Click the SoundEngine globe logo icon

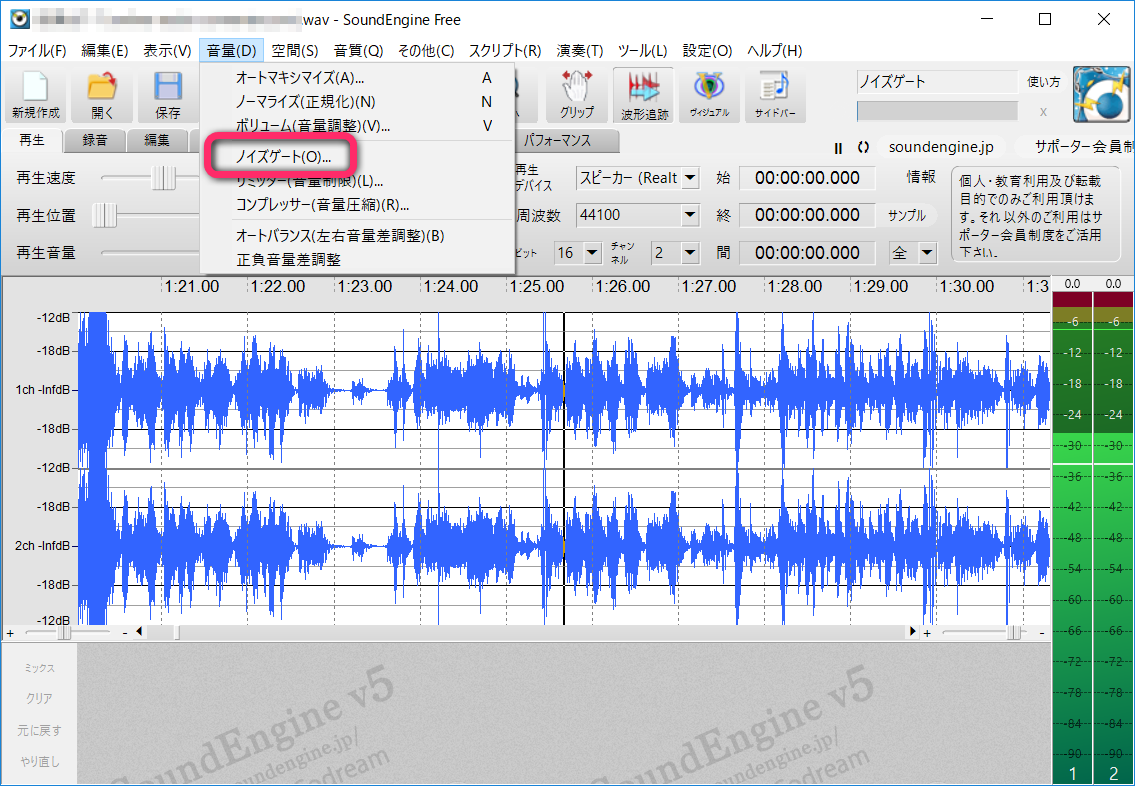coord(1101,95)
